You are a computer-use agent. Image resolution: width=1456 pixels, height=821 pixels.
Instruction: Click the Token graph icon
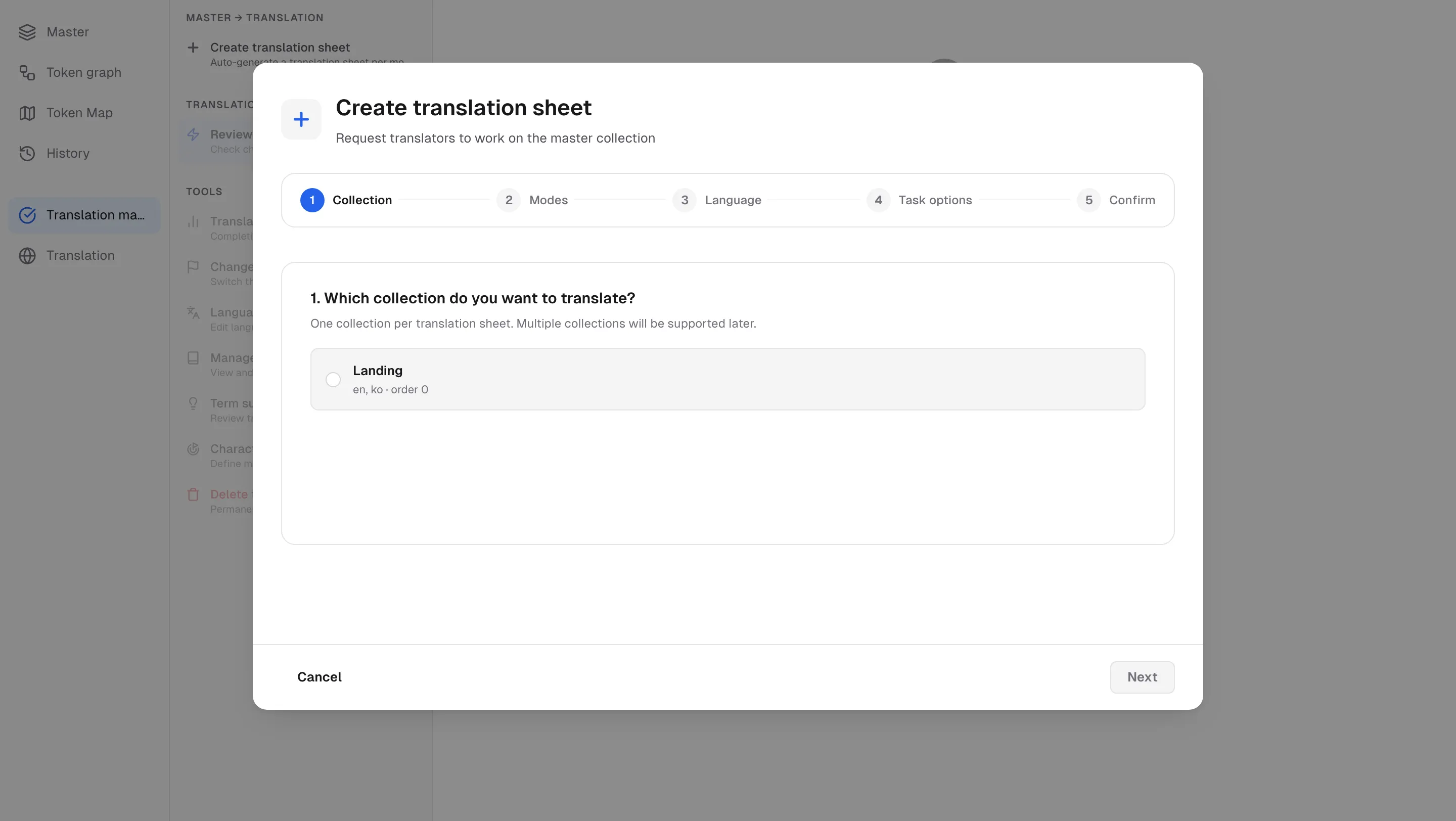point(27,73)
